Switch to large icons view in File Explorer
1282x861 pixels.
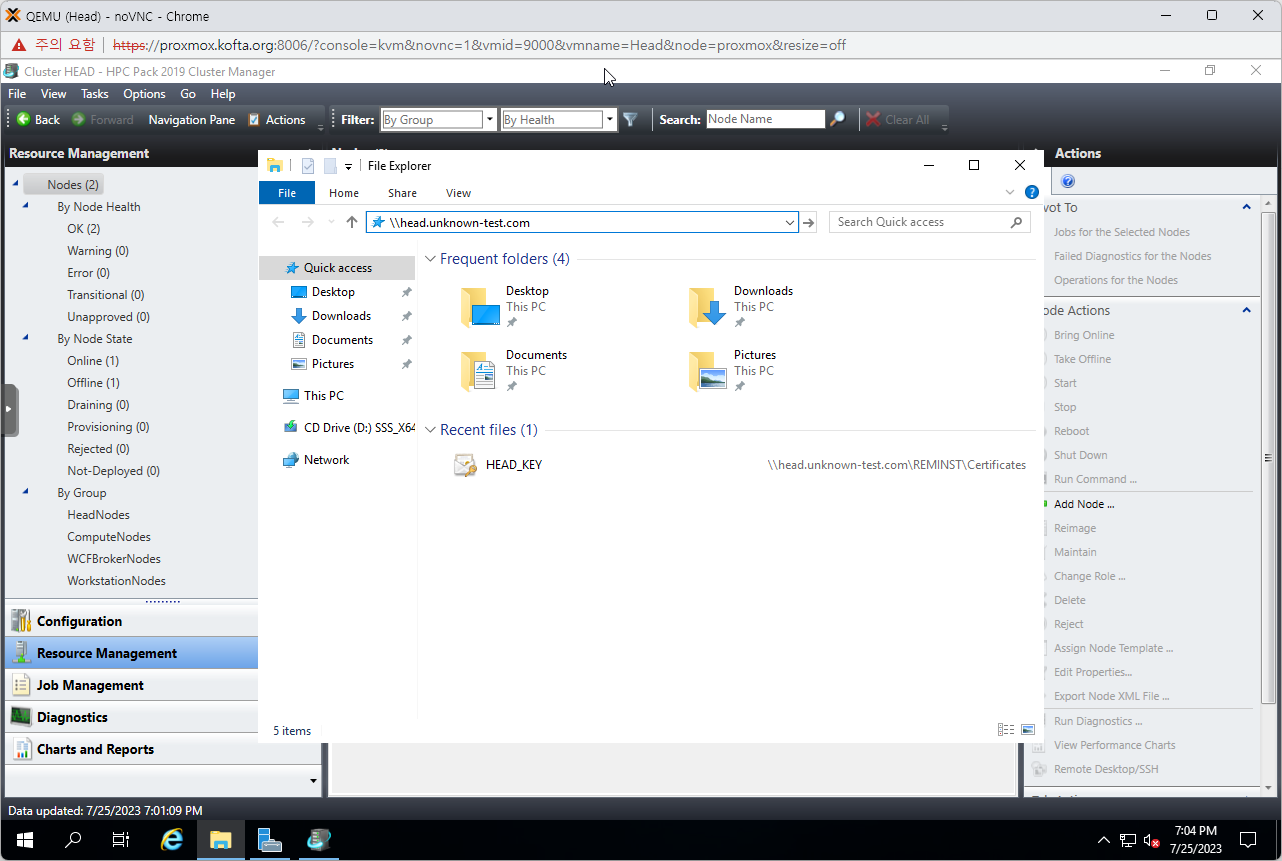click(1027, 730)
